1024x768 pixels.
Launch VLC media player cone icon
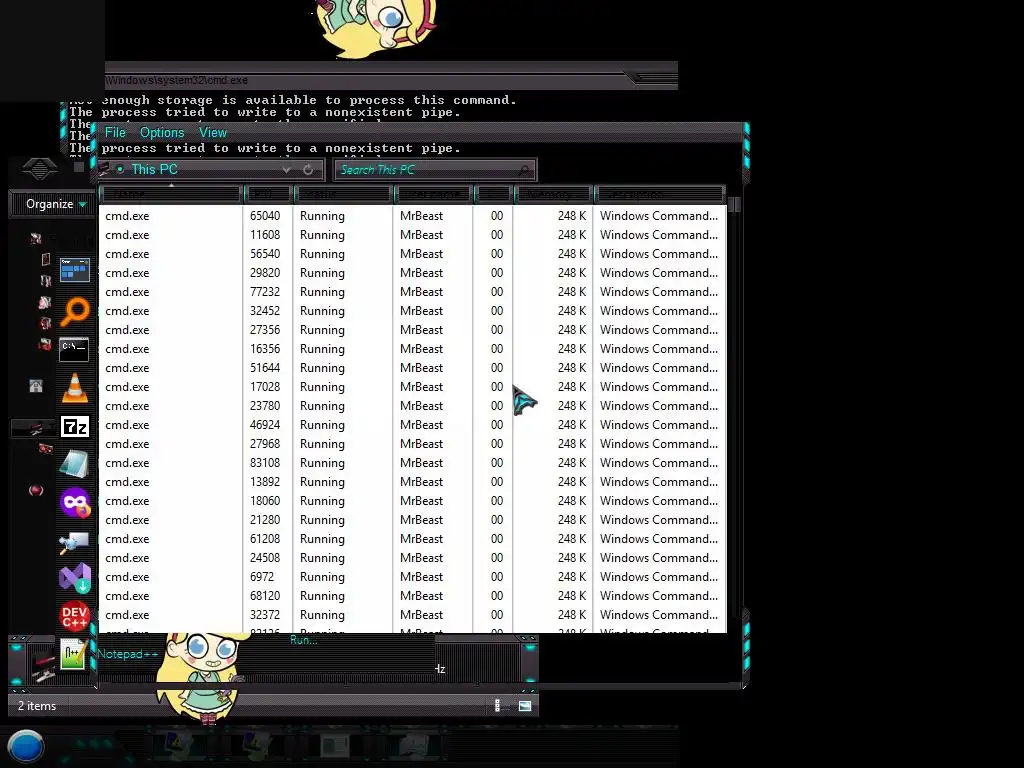tap(74, 387)
